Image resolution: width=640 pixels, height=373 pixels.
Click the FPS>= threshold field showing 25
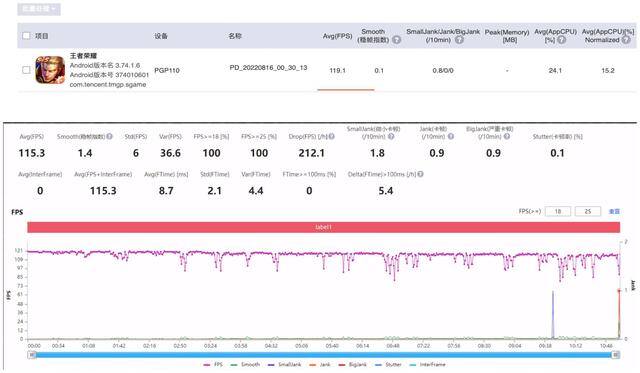tap(588, 211)
